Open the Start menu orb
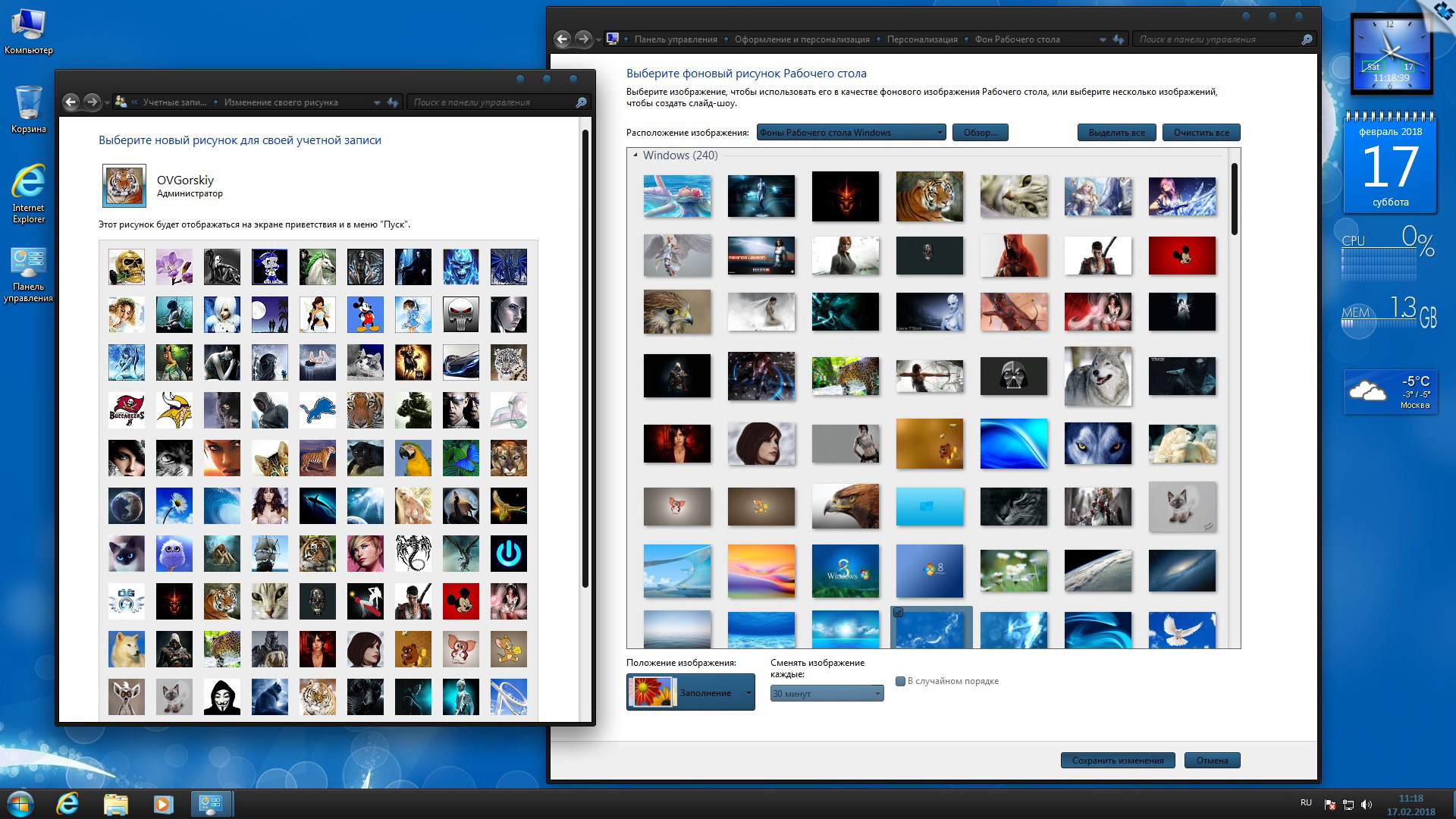Screen dimensions: 1456x819 20,804
